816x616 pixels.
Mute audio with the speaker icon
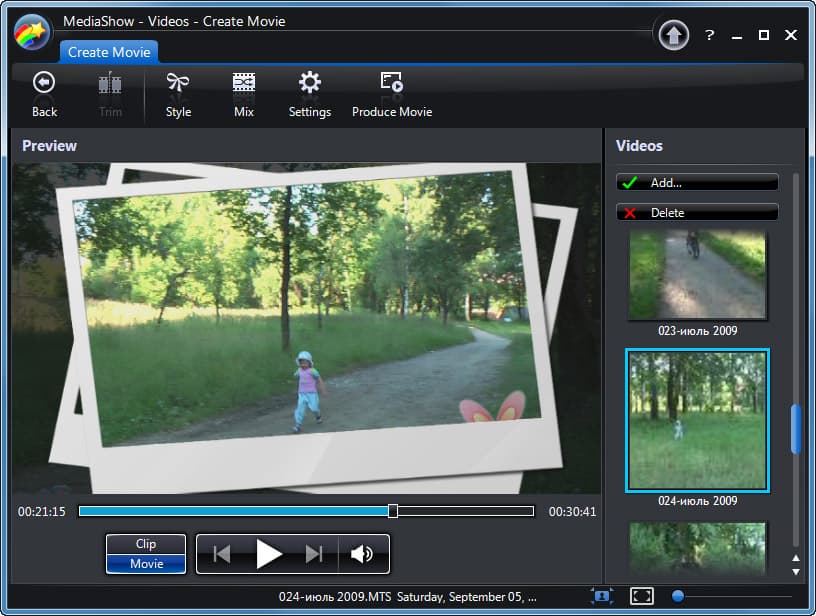tap(362, 554)
